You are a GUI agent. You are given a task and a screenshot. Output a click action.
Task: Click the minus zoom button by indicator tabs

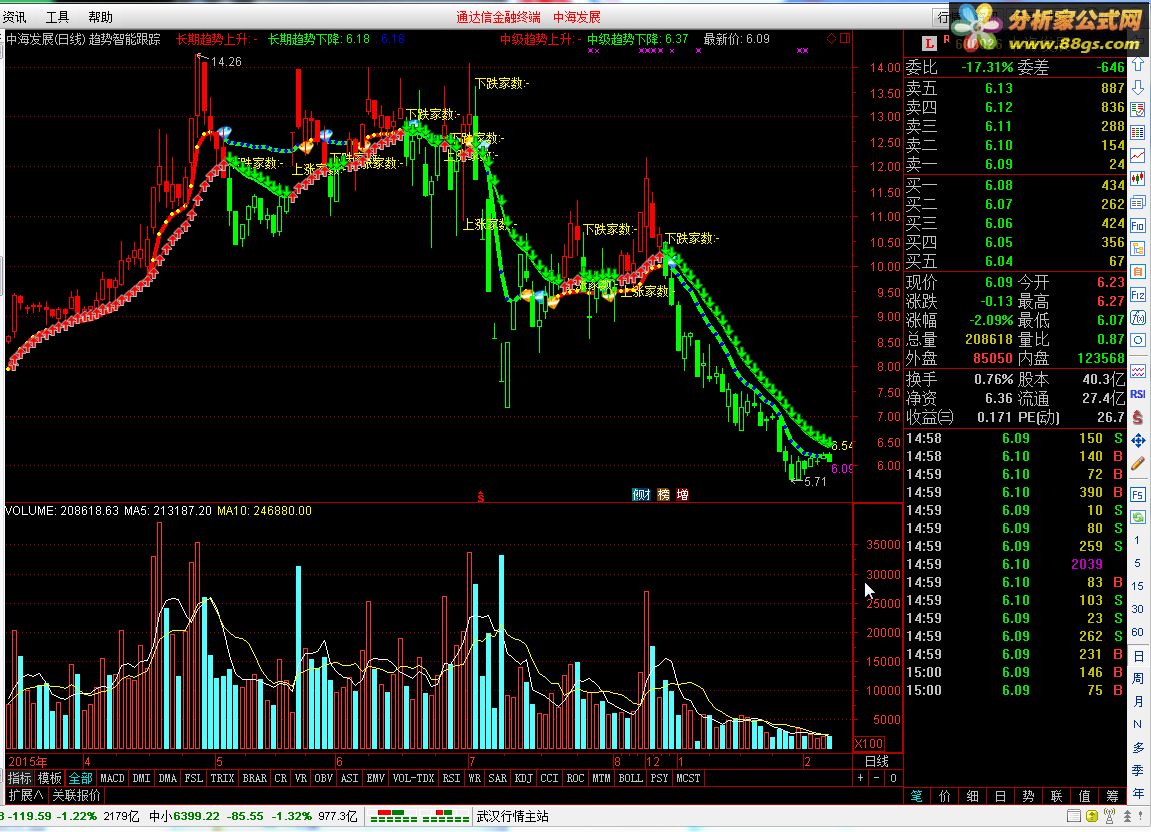point(876,778)
